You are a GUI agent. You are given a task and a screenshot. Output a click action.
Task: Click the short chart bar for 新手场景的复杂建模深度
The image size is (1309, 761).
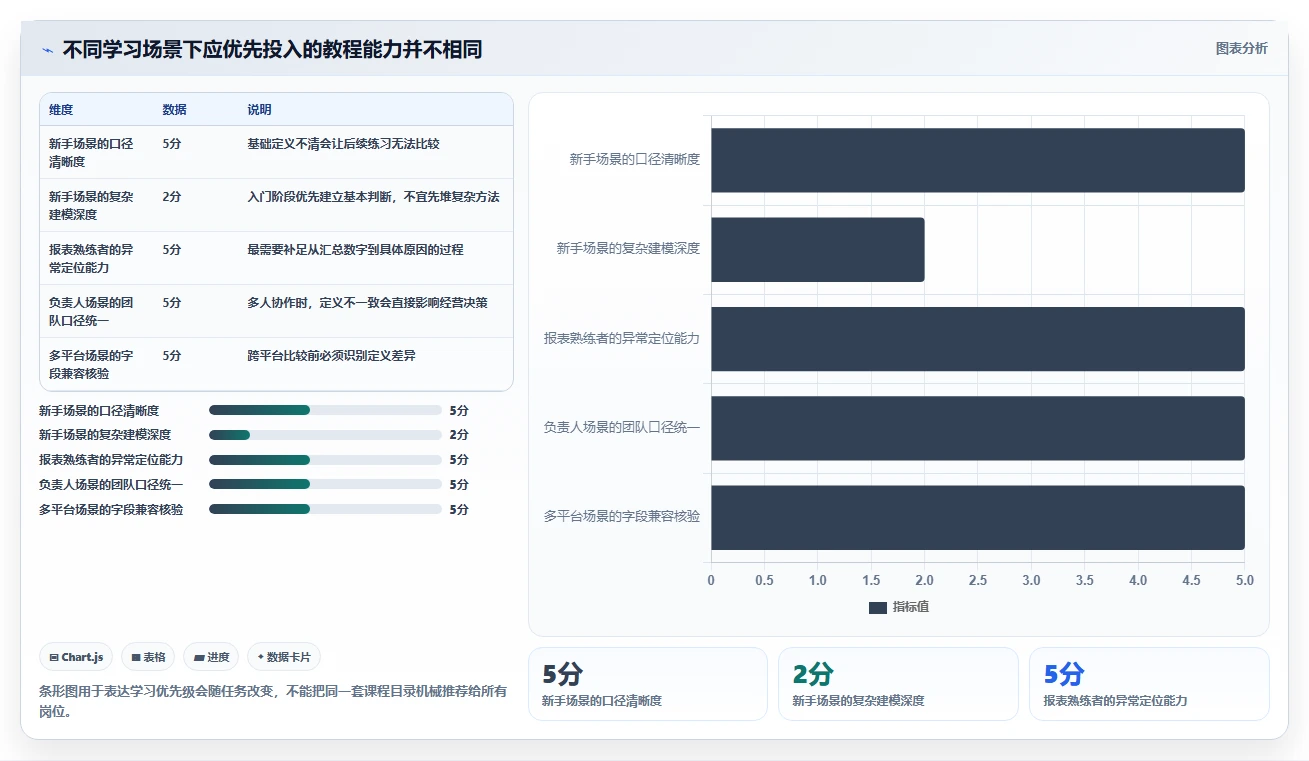click(x=818, y=249)
